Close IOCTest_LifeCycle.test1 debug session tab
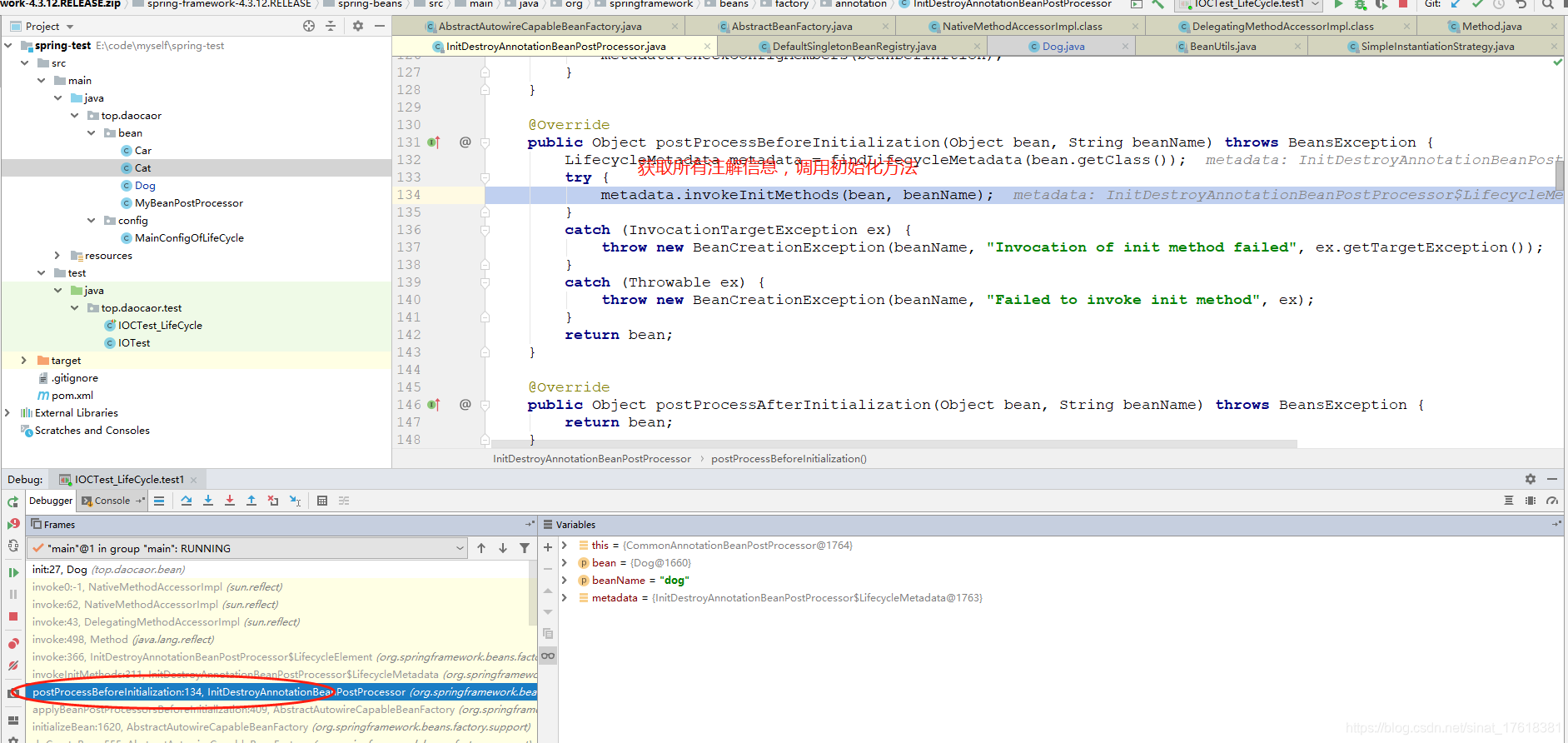This screenshot has width=1568, height=743. [194, 480]
